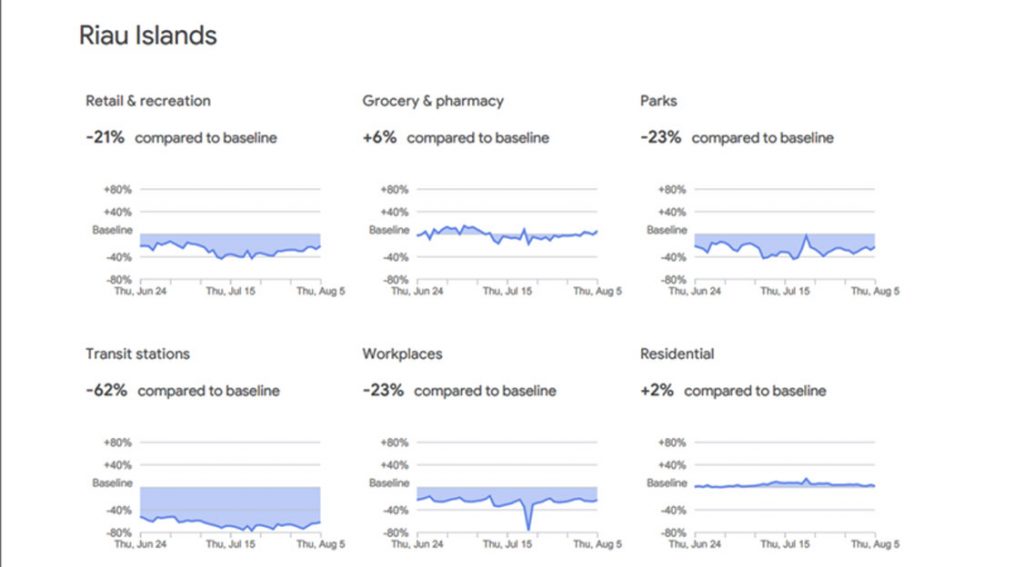Screen dimensions: 1024x567
Task: Select the Retail & recreation heading
Action: (x=148, y=101)
